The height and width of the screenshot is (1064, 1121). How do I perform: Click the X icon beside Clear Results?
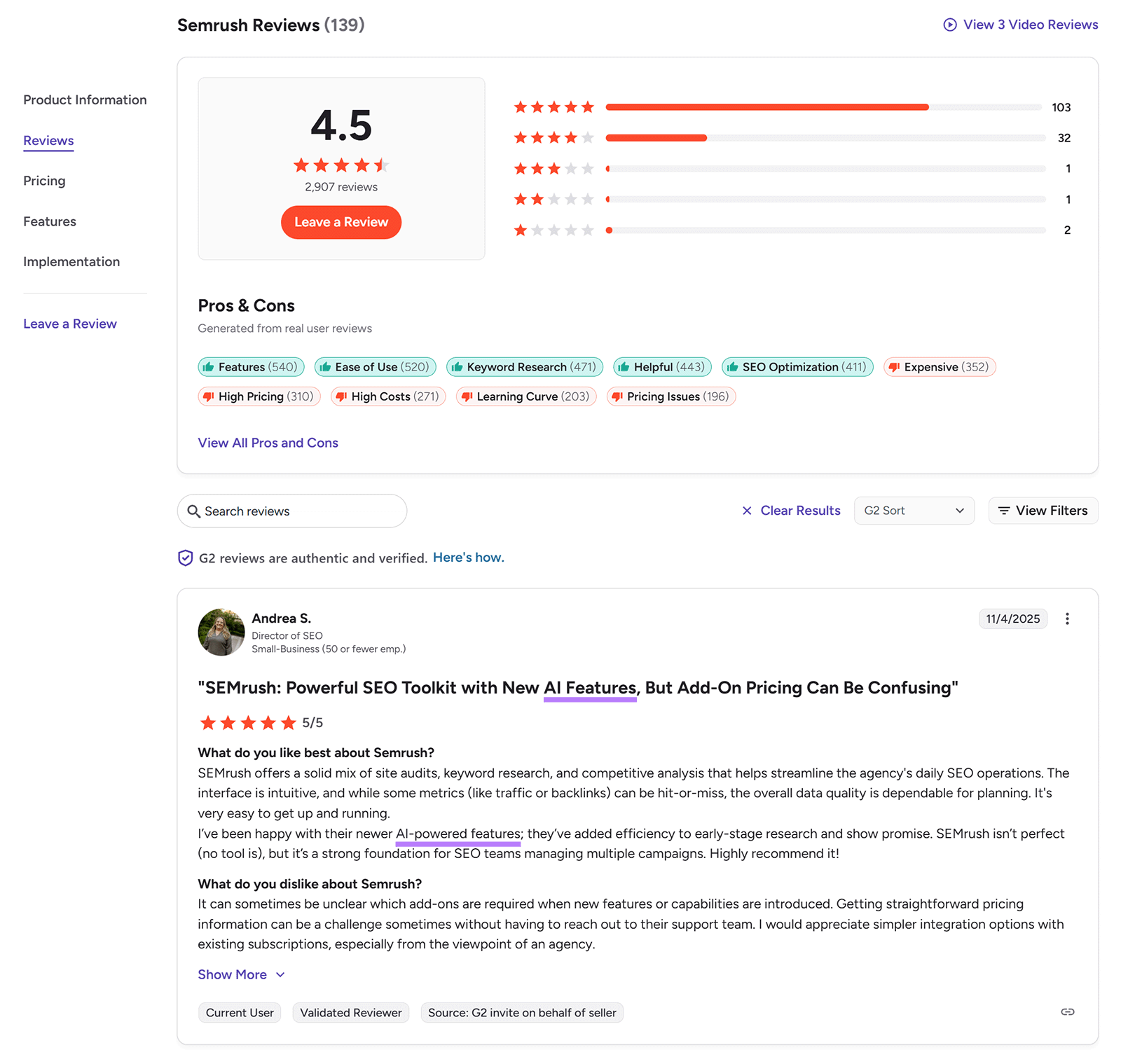(748, 511)
